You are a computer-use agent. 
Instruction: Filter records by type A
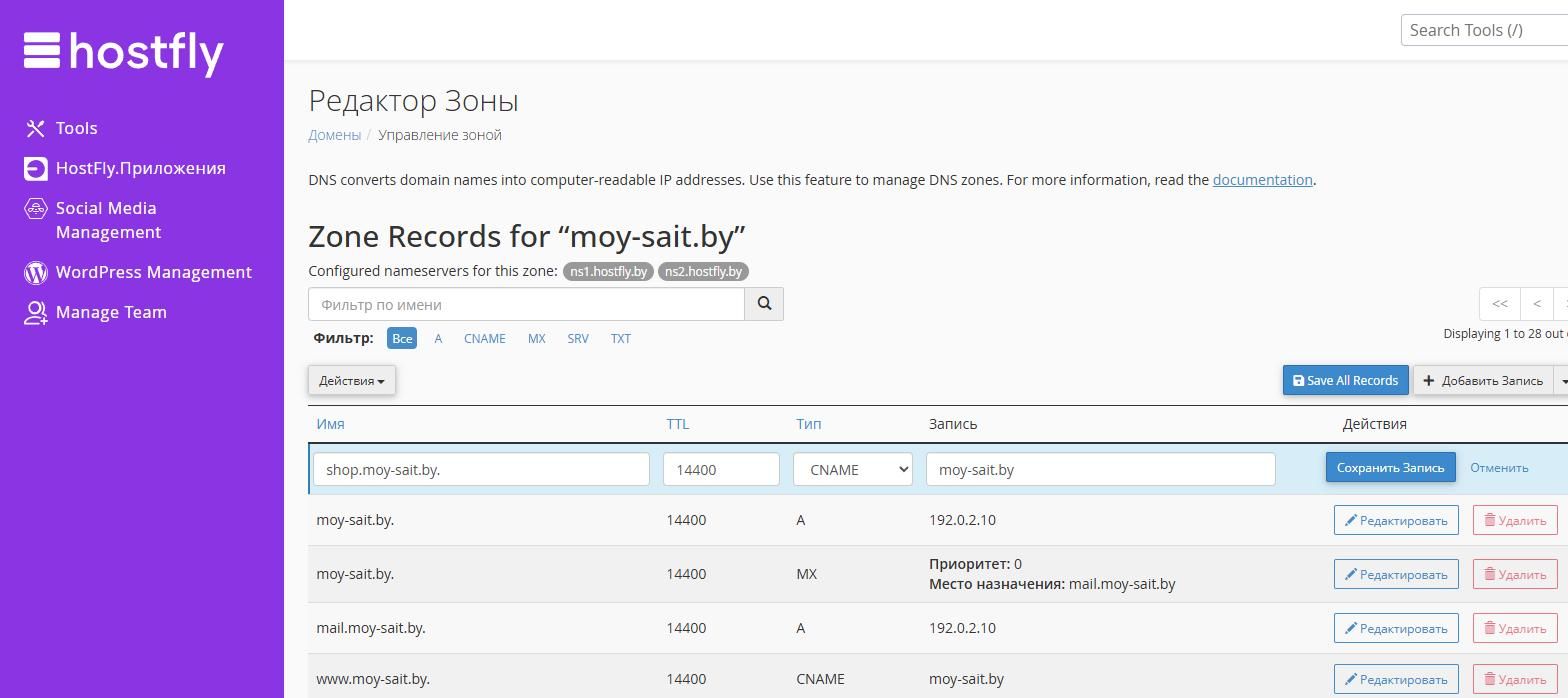click(x=438, y=338)
